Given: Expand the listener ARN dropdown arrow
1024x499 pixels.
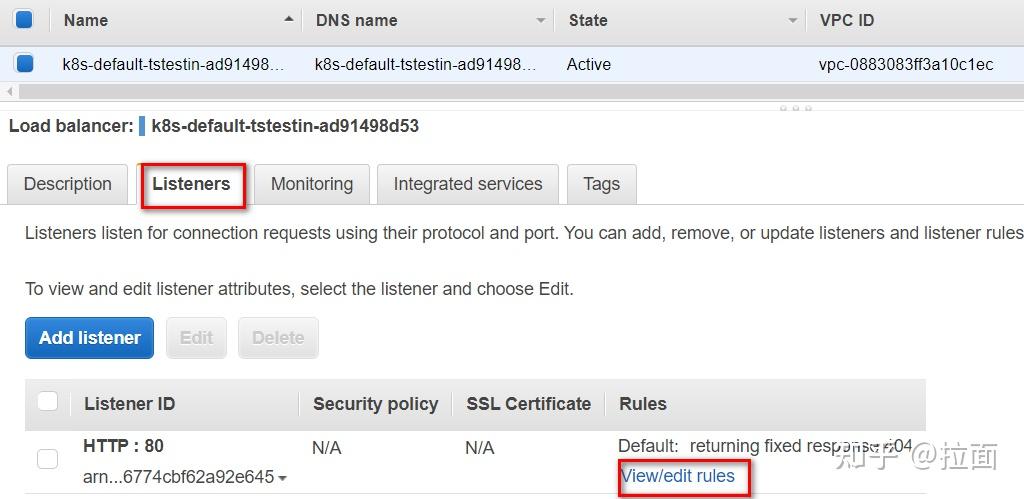Looking at the screenshot, I should coord(283,479).
